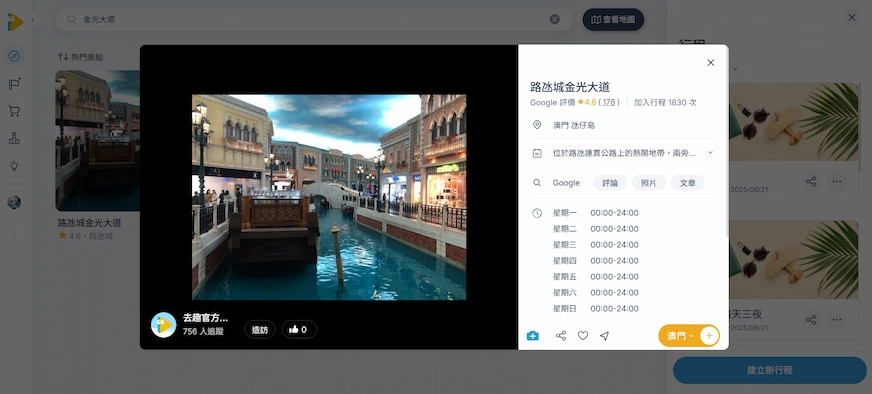Click the 評論 Google search chip
This screenshot has width=872, height=394.
click(x=610, y=183)
